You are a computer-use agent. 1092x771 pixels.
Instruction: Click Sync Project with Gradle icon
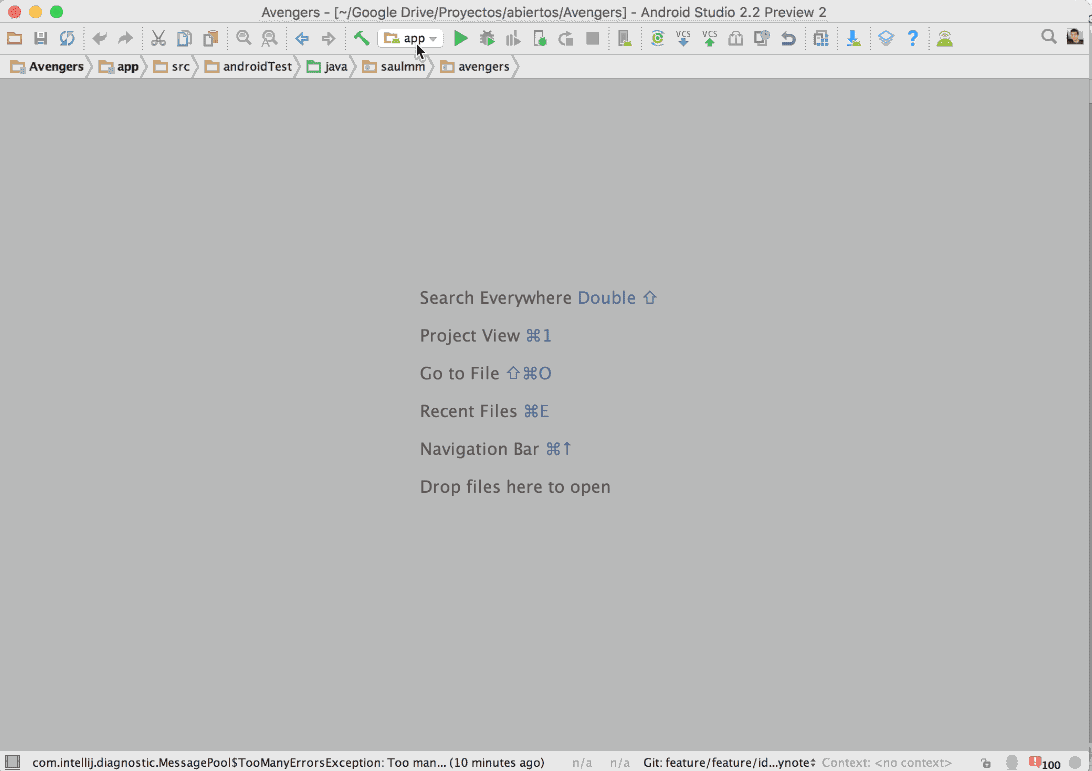coord(657,38)
